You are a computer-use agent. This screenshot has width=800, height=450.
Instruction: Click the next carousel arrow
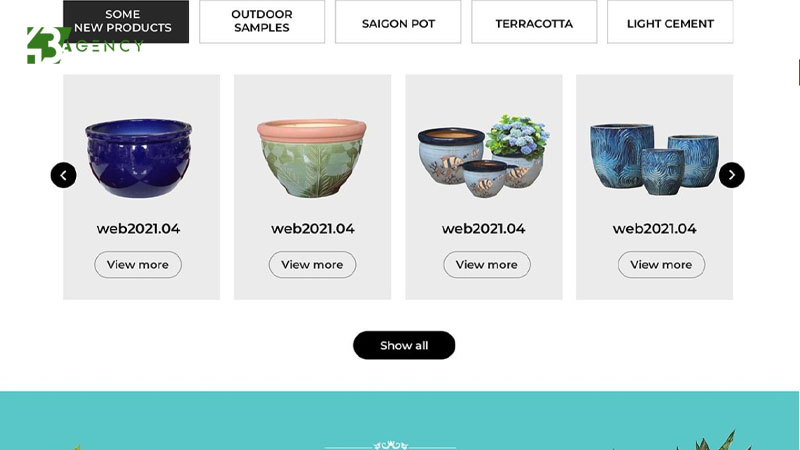coord(732,175)
